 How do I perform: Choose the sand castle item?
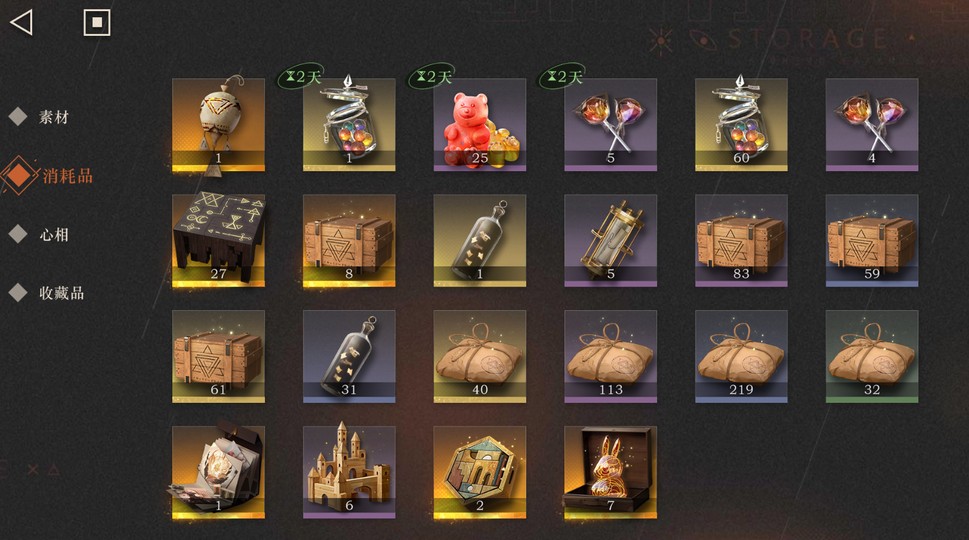point(349,473)
